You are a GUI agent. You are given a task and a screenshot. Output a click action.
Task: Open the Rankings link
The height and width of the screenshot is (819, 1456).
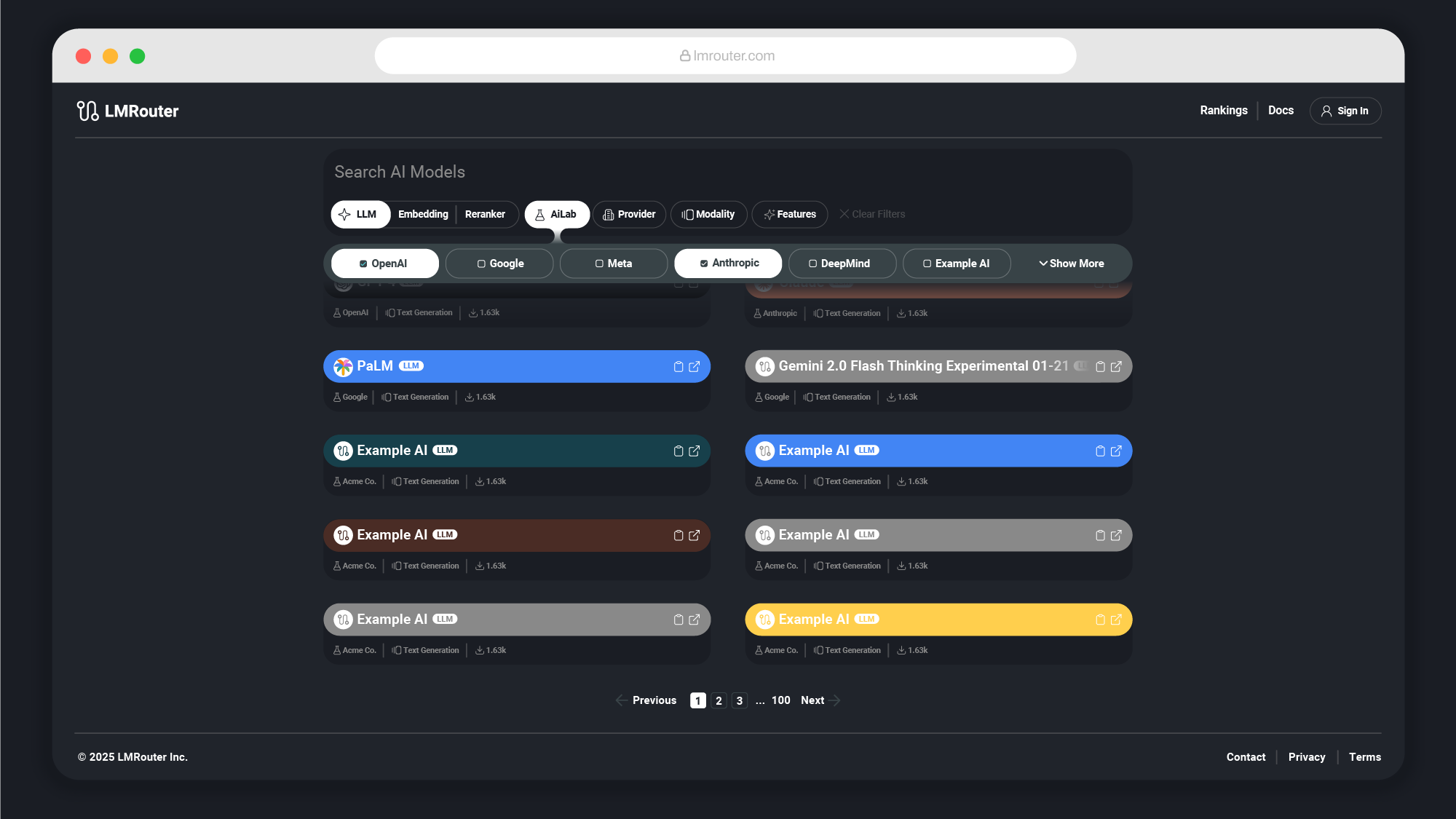(1223, 111)
